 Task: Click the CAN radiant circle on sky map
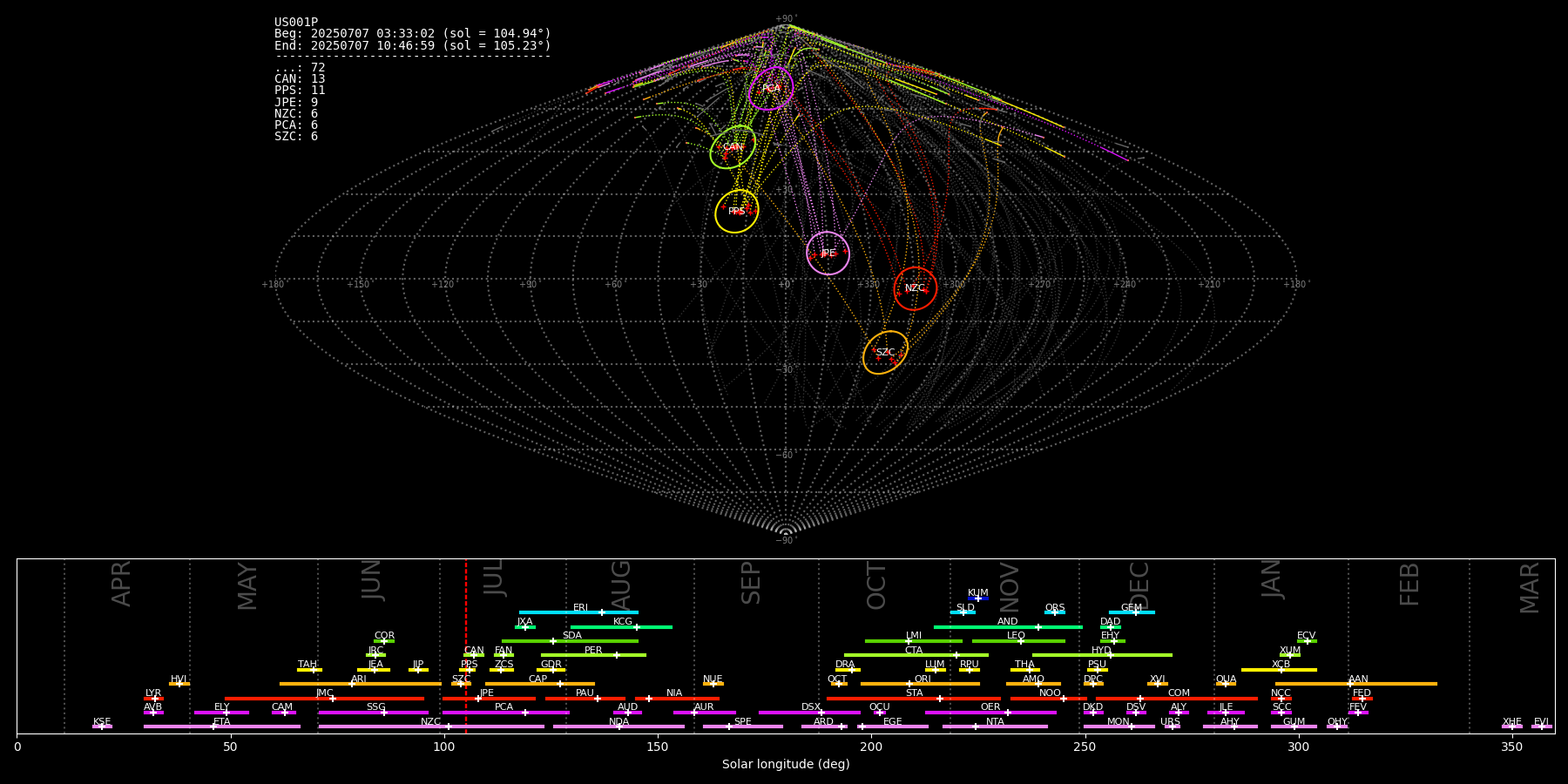[x=733, y=147]
